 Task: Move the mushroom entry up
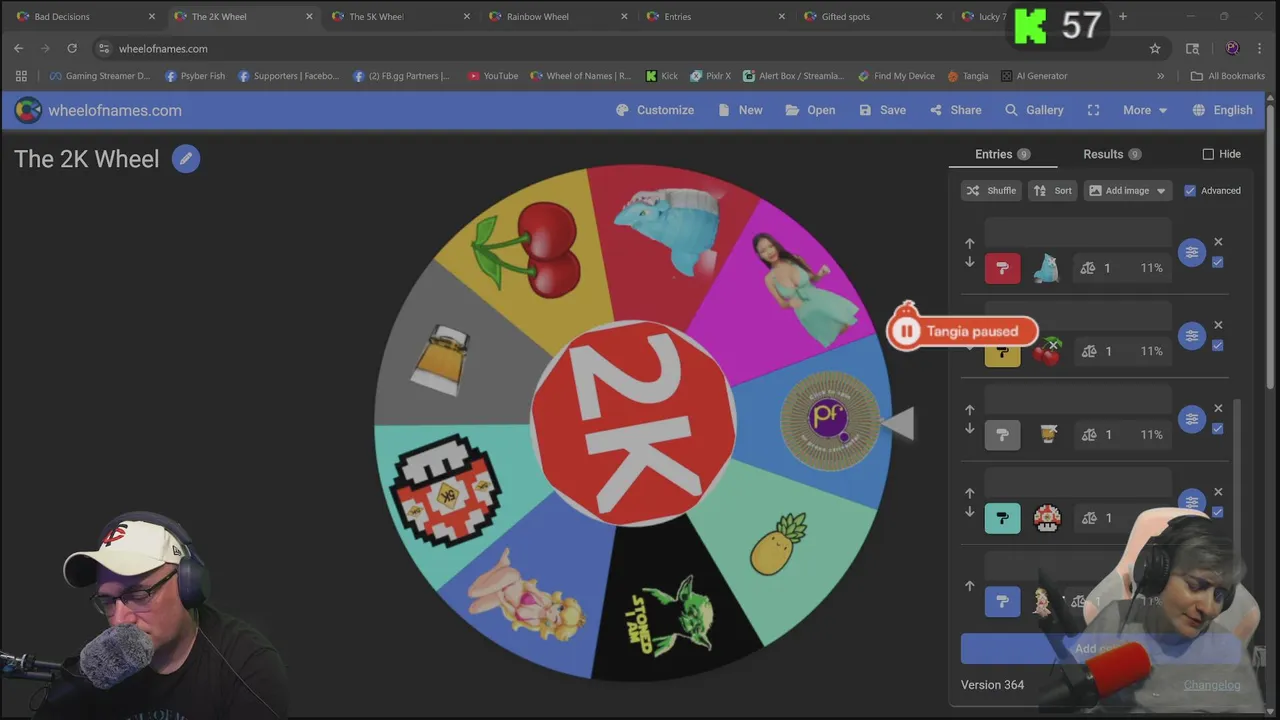pos(969,493)
